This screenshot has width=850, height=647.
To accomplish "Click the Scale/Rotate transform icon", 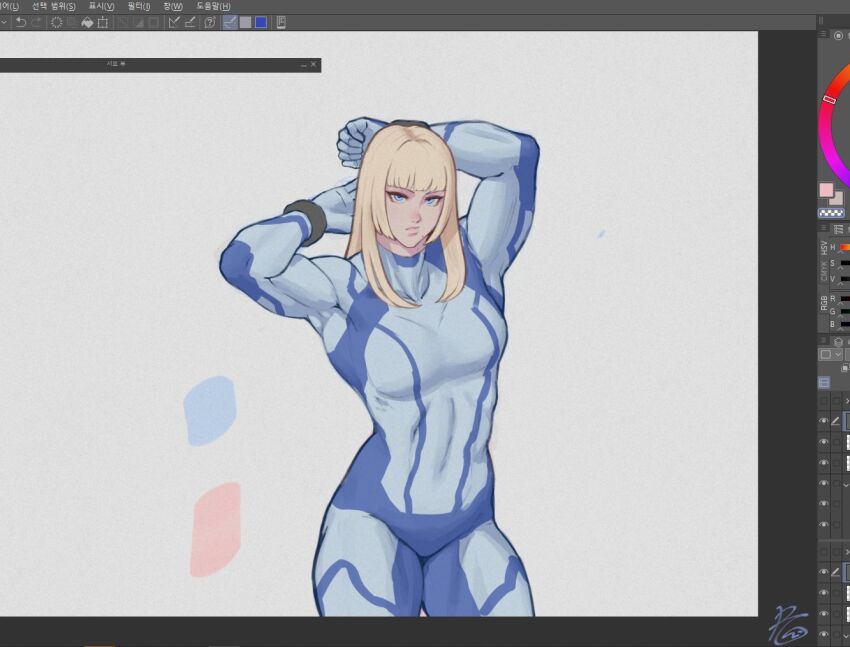I will point(102,22).
